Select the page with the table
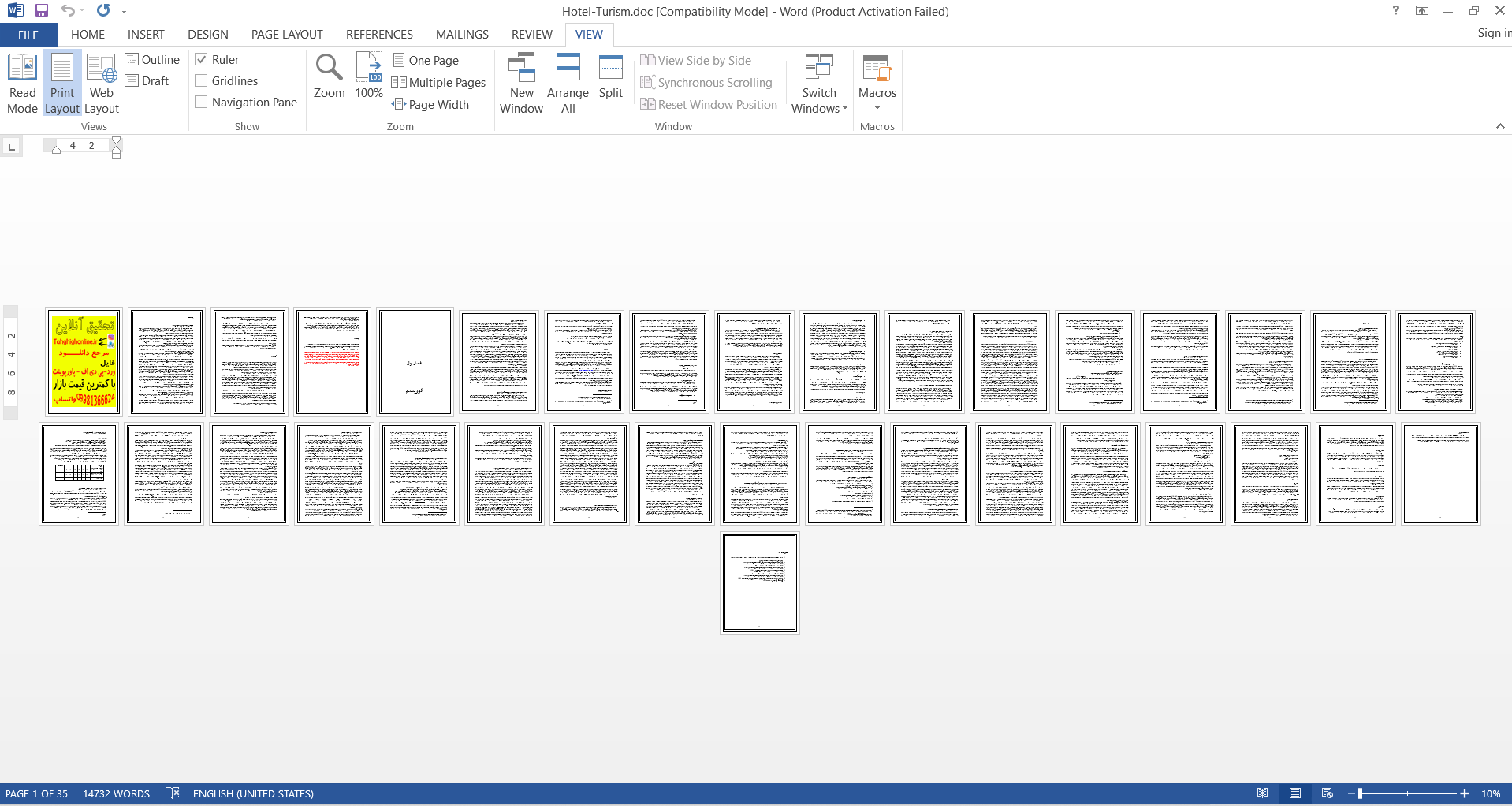This screenshot has width=1512, height=806. pos(79,474)
